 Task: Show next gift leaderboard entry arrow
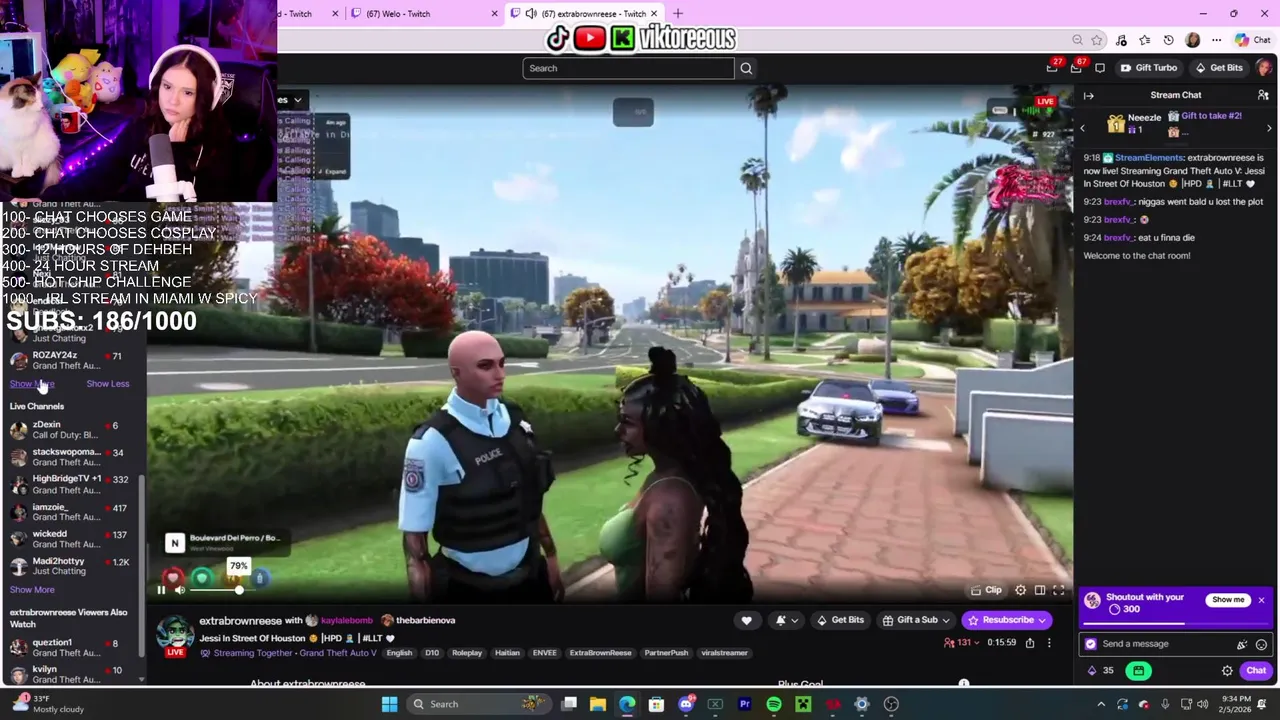(1270, 128)
